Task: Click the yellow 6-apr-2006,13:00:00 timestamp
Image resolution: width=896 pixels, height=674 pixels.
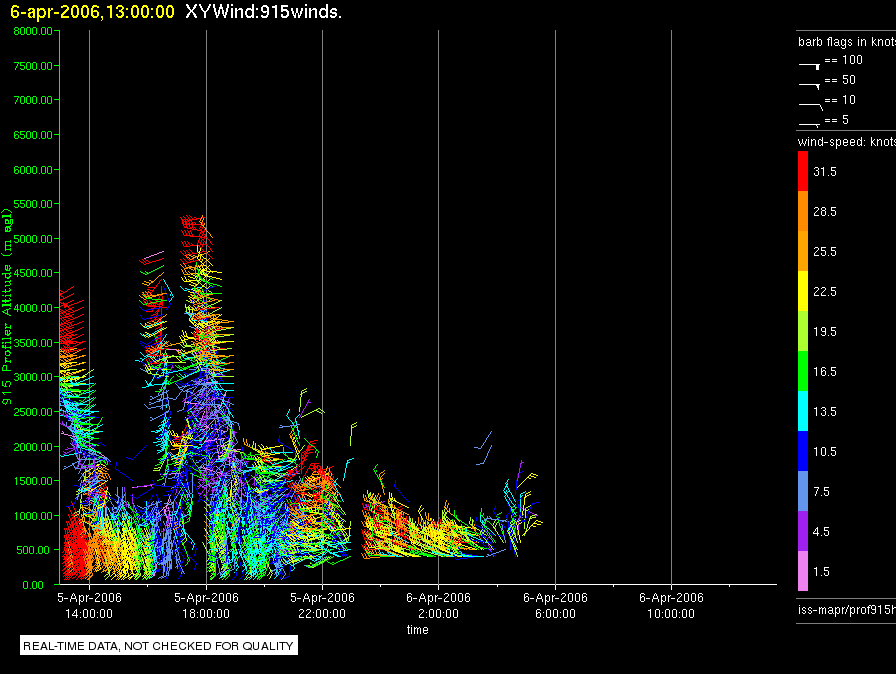Action: coord(92,12)
